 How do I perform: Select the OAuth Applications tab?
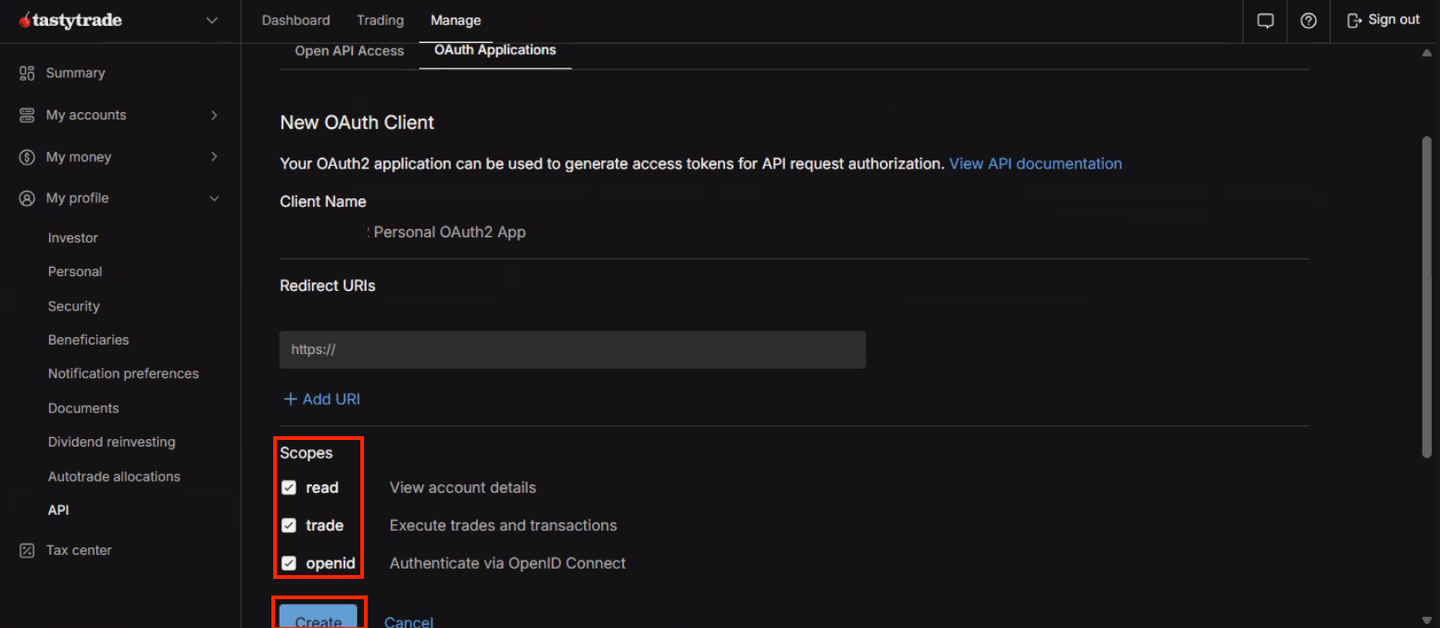click(495, 50)
